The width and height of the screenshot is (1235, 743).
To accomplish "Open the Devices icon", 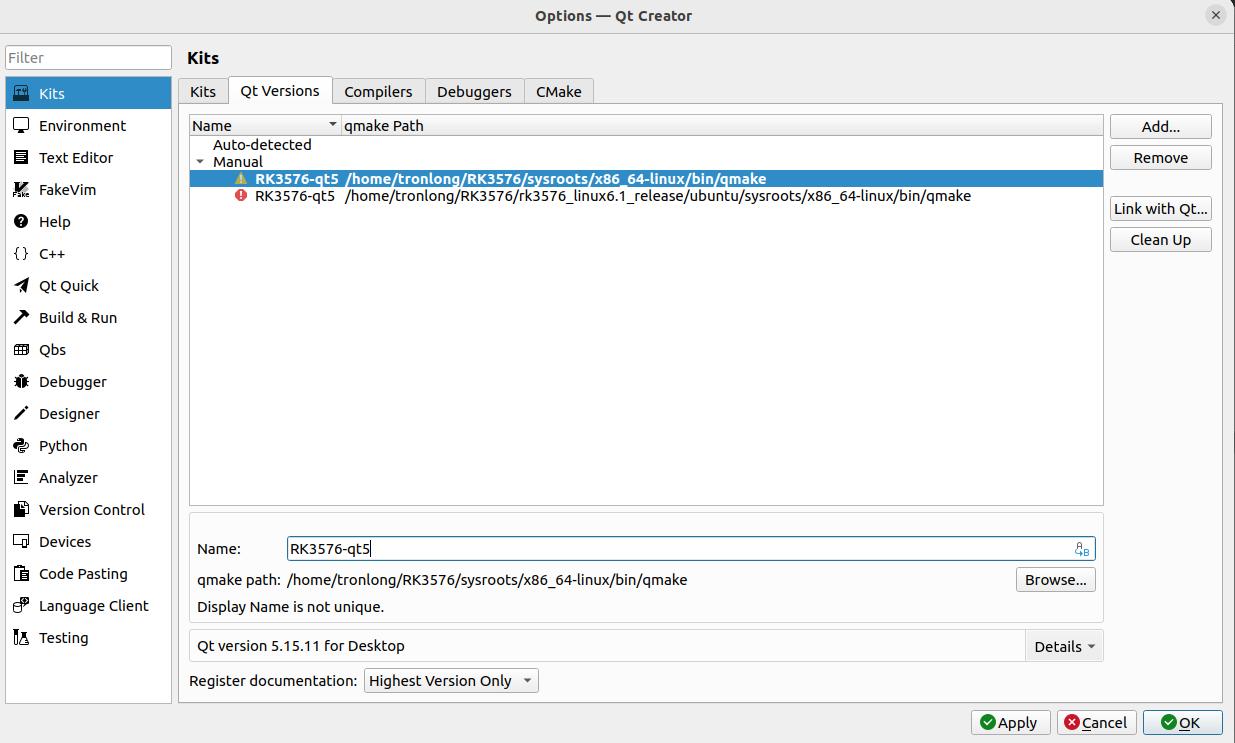I will (x=20, y=542).
